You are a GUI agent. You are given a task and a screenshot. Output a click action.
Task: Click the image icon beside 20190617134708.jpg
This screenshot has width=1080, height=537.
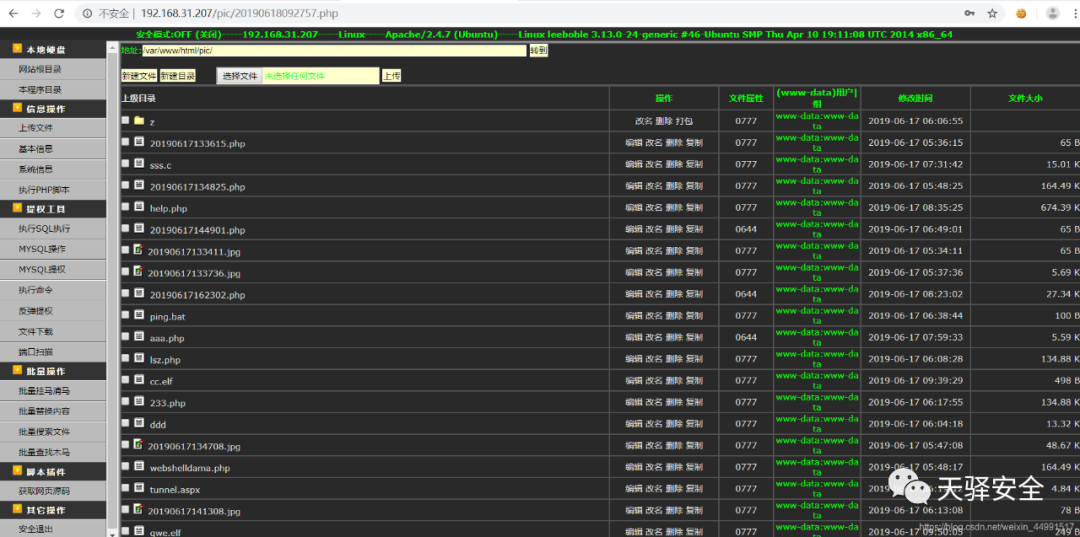pyautogui.click(x=139, y=445)
